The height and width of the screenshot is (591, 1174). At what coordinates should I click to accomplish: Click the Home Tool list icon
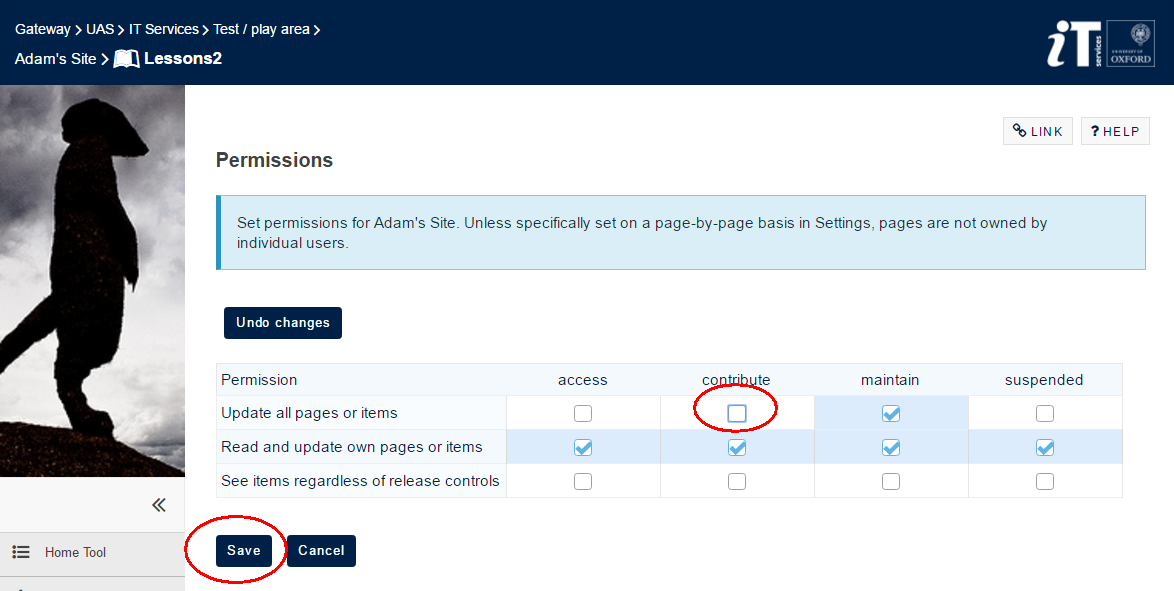tap(21, 552)
